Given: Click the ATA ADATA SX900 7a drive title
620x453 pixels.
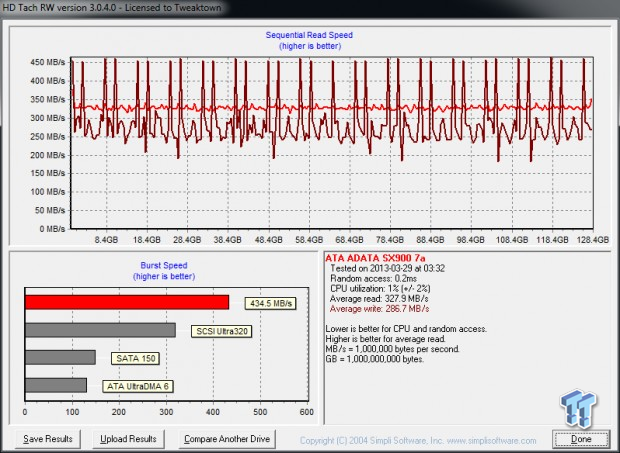Looking at the screenshot, I should coord(375,258).
